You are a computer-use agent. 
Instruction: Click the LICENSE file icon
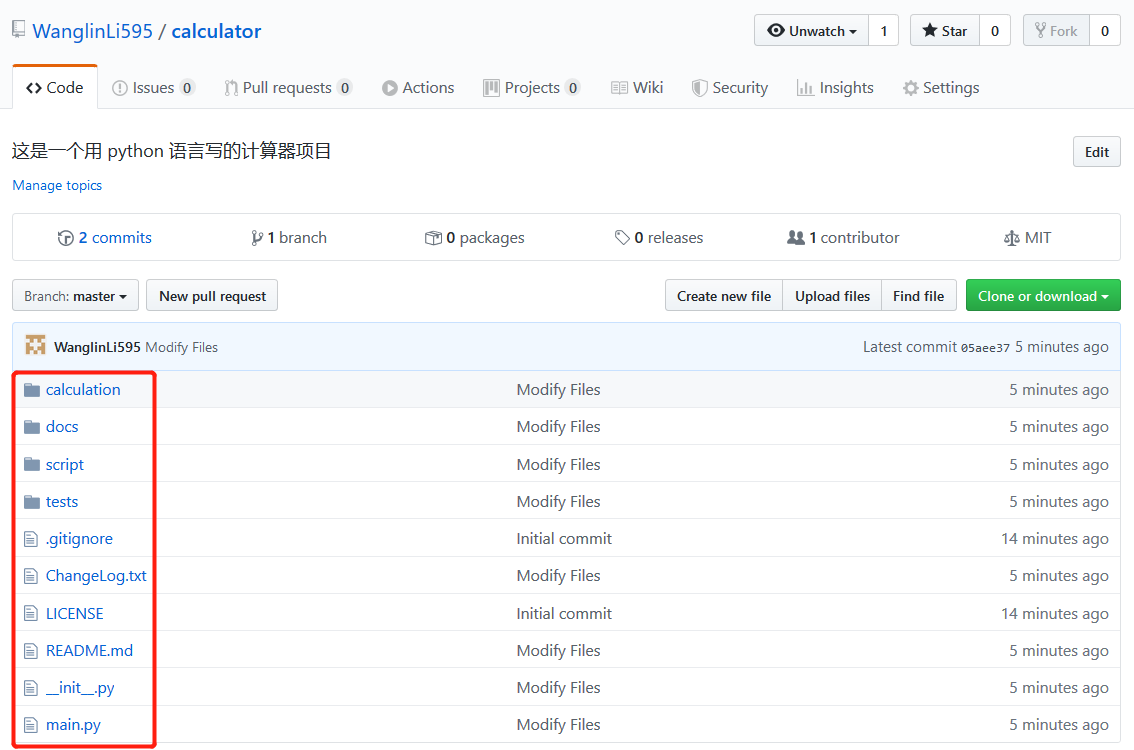click(31, 613)
